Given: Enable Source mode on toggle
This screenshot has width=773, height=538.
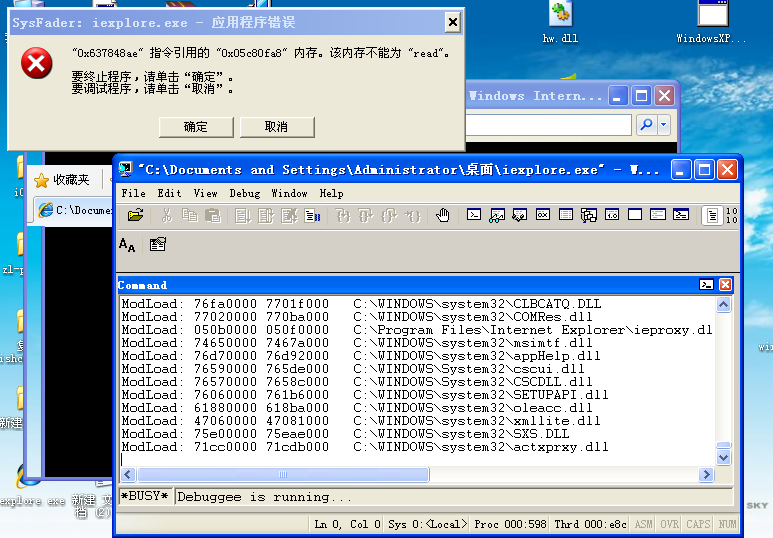Looking at the screenshot, I should [712, 215].
